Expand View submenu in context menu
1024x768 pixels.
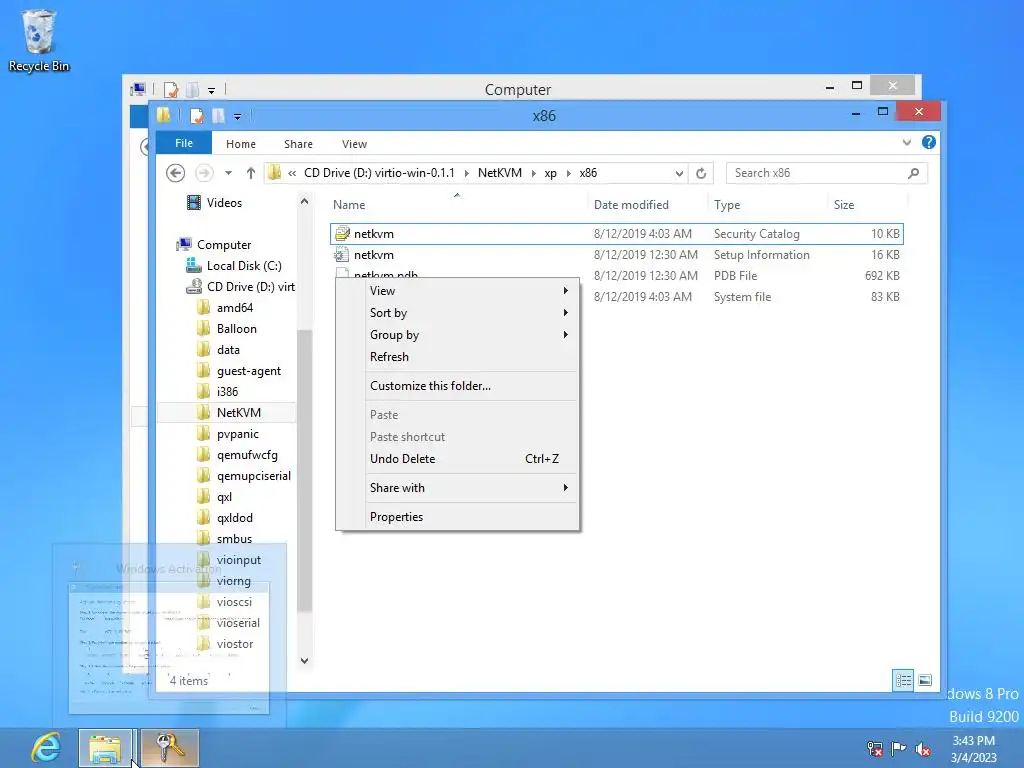click(x=457, y=291)
